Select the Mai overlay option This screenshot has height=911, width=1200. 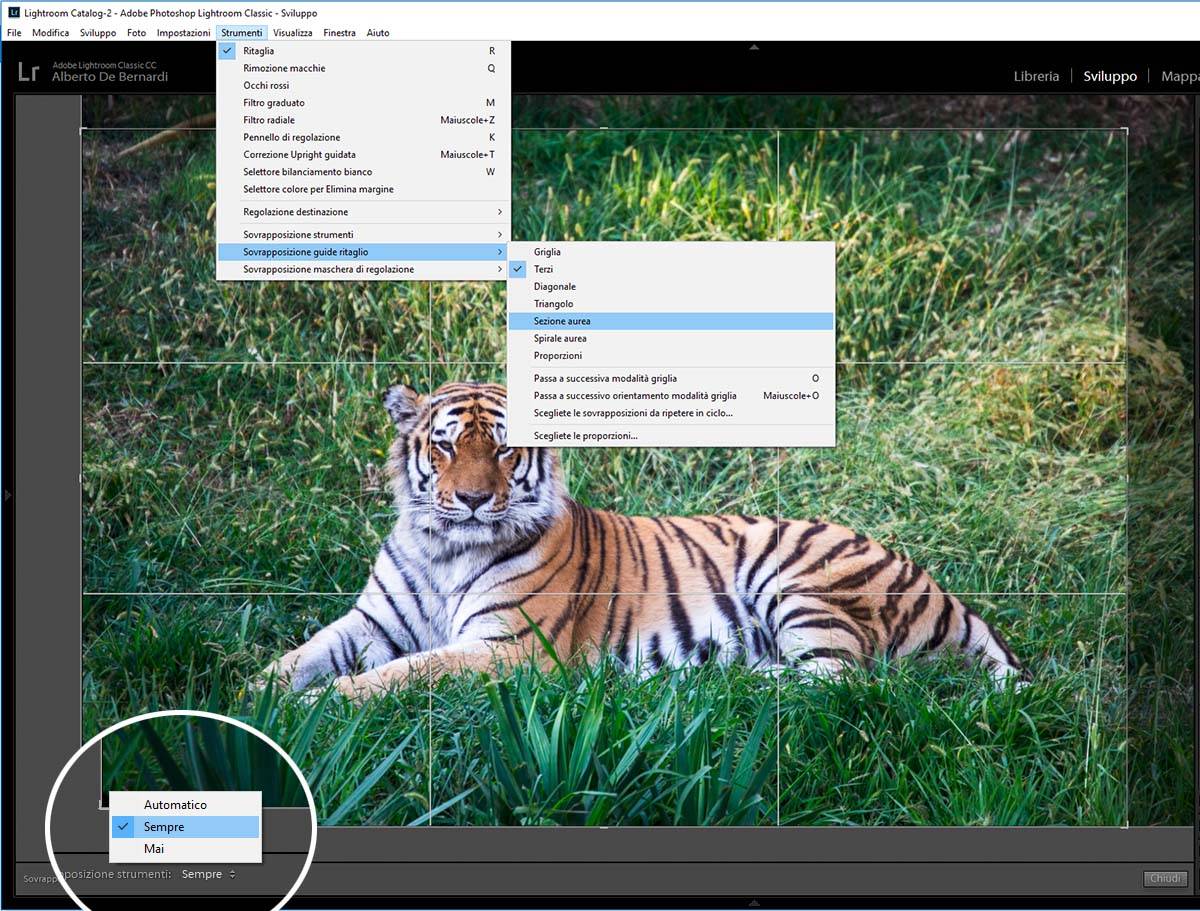[154, 849]
